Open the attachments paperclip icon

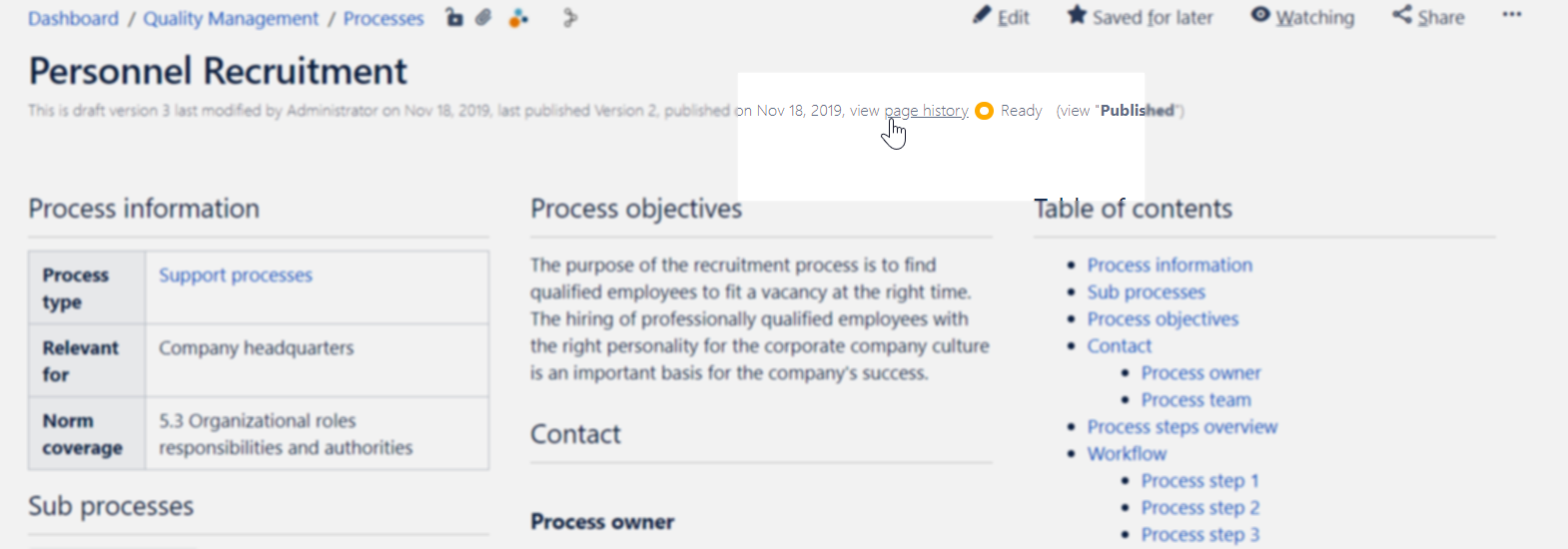tap(483, 18)
